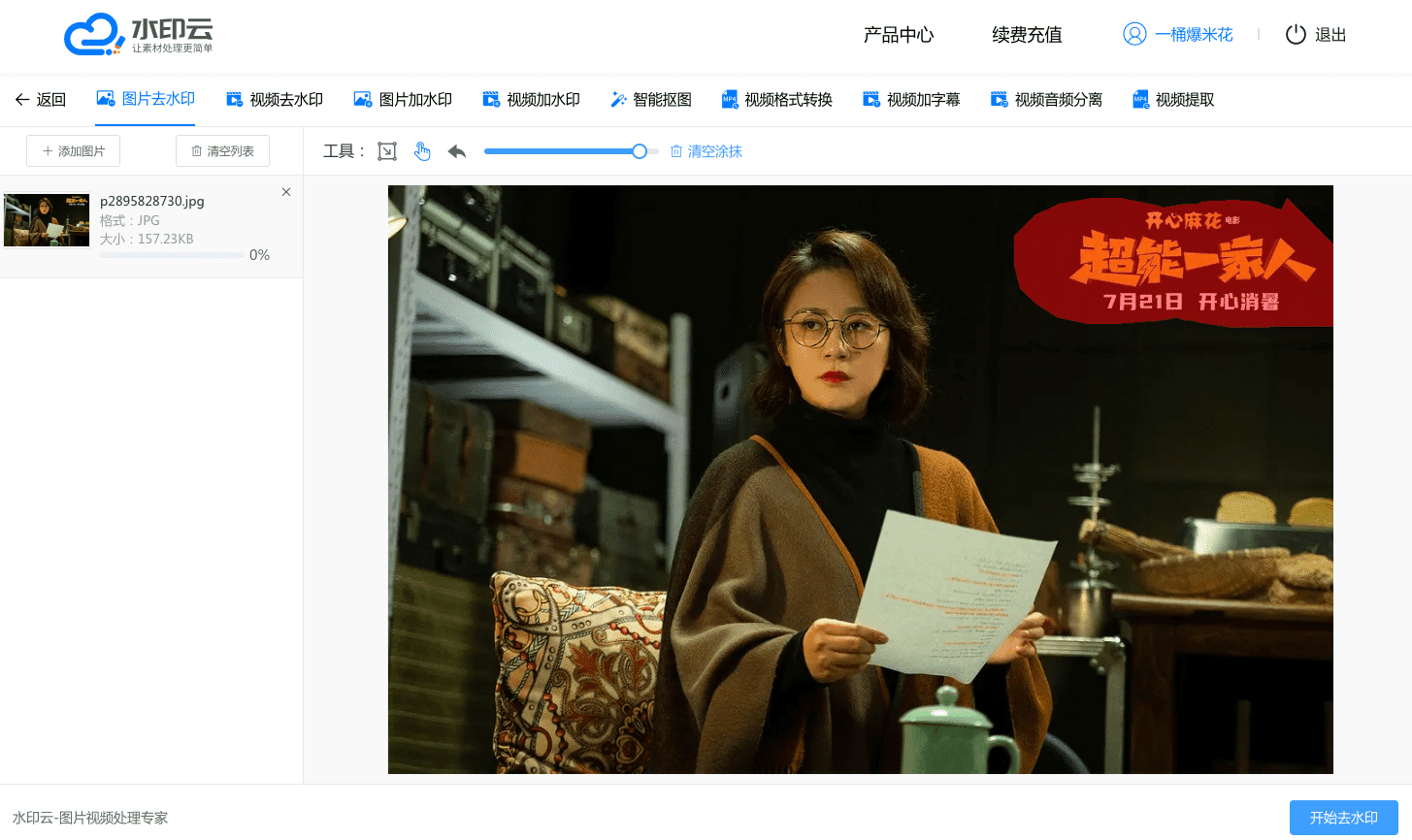
Task: Open 视频音频分离 tab
Action: click(1046, 99)
